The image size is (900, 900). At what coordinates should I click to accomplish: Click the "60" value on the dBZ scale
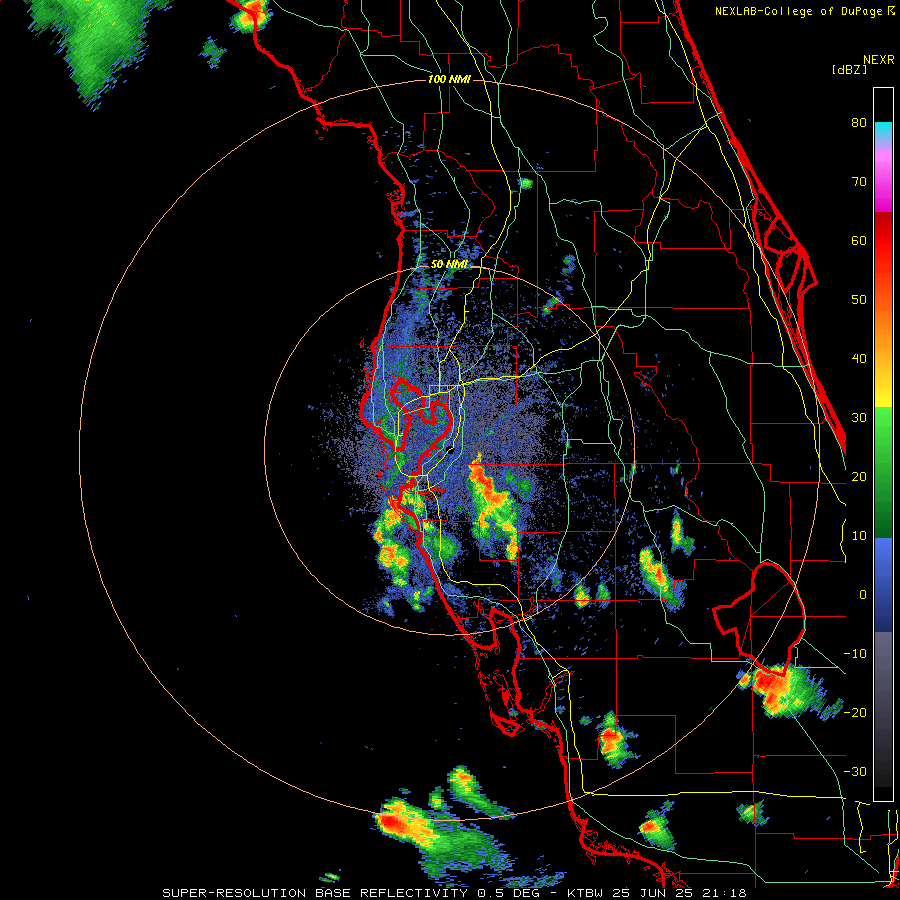[859, 240]
